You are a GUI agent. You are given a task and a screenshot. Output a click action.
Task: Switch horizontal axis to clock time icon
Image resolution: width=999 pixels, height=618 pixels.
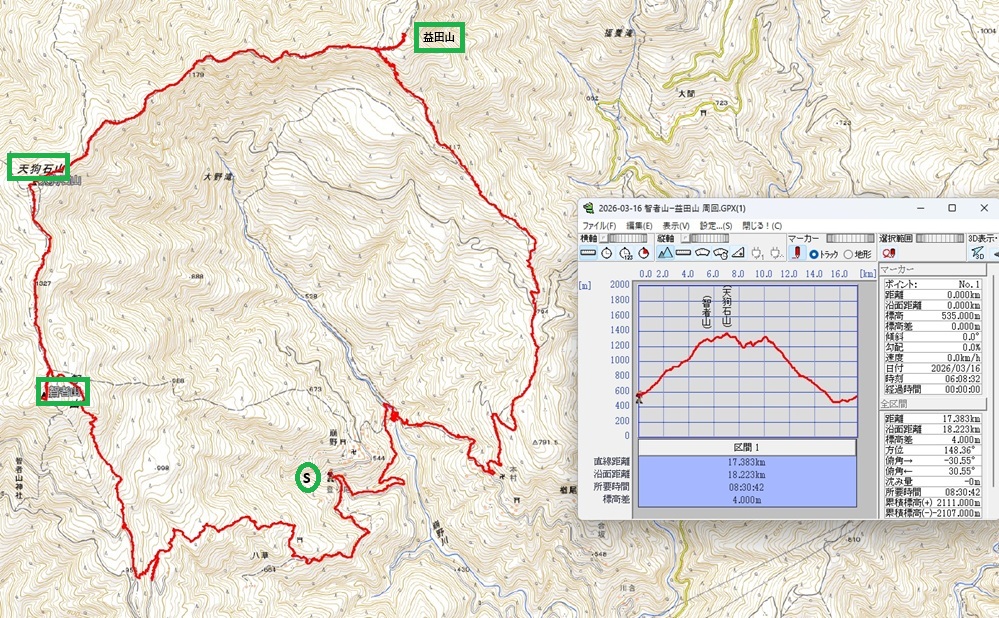[x=607, y=253]
